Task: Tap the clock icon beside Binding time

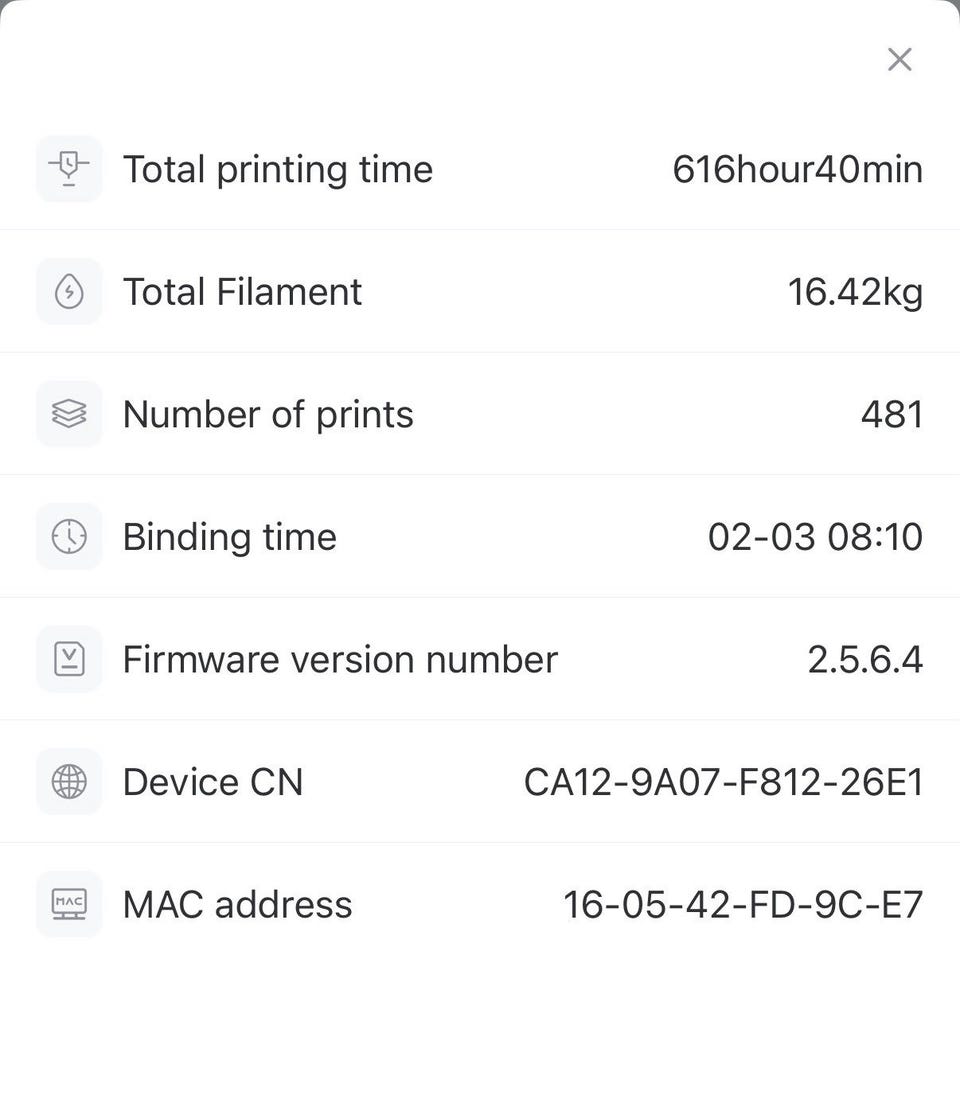Action: click(x=69, y=536)
